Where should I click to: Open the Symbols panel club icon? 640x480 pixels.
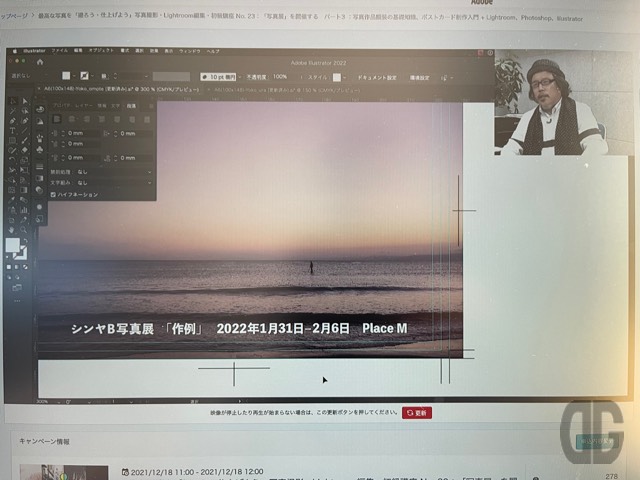click(x=40, y=149)
